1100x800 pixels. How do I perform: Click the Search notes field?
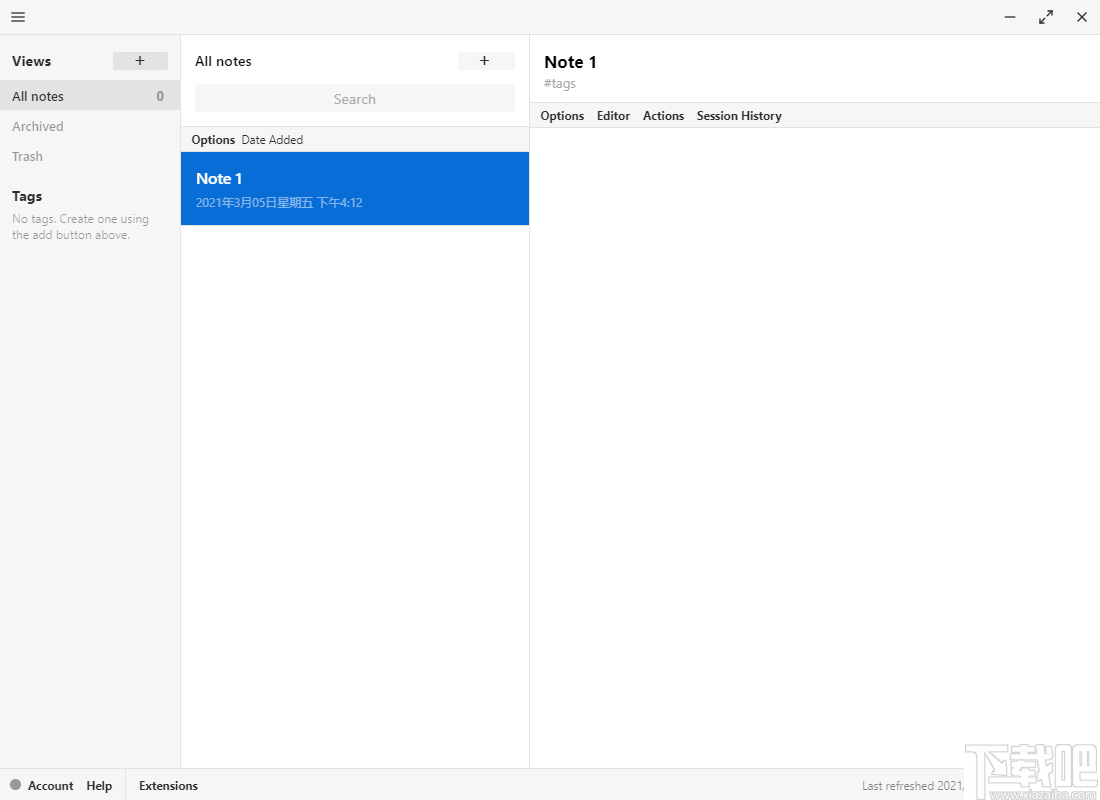coord(355,98)
